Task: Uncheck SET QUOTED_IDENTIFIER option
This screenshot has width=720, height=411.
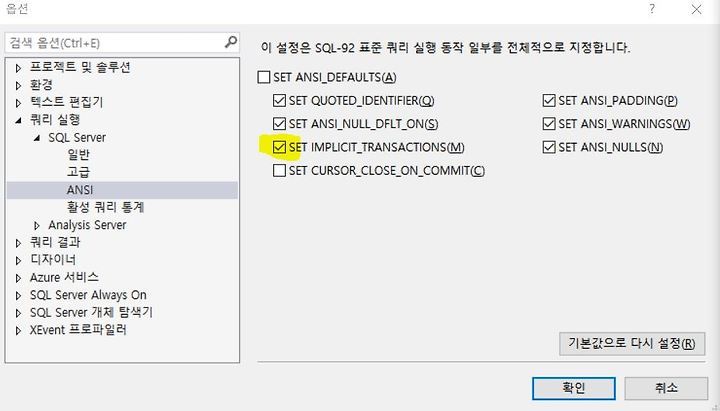Action: tap(279, 101)
